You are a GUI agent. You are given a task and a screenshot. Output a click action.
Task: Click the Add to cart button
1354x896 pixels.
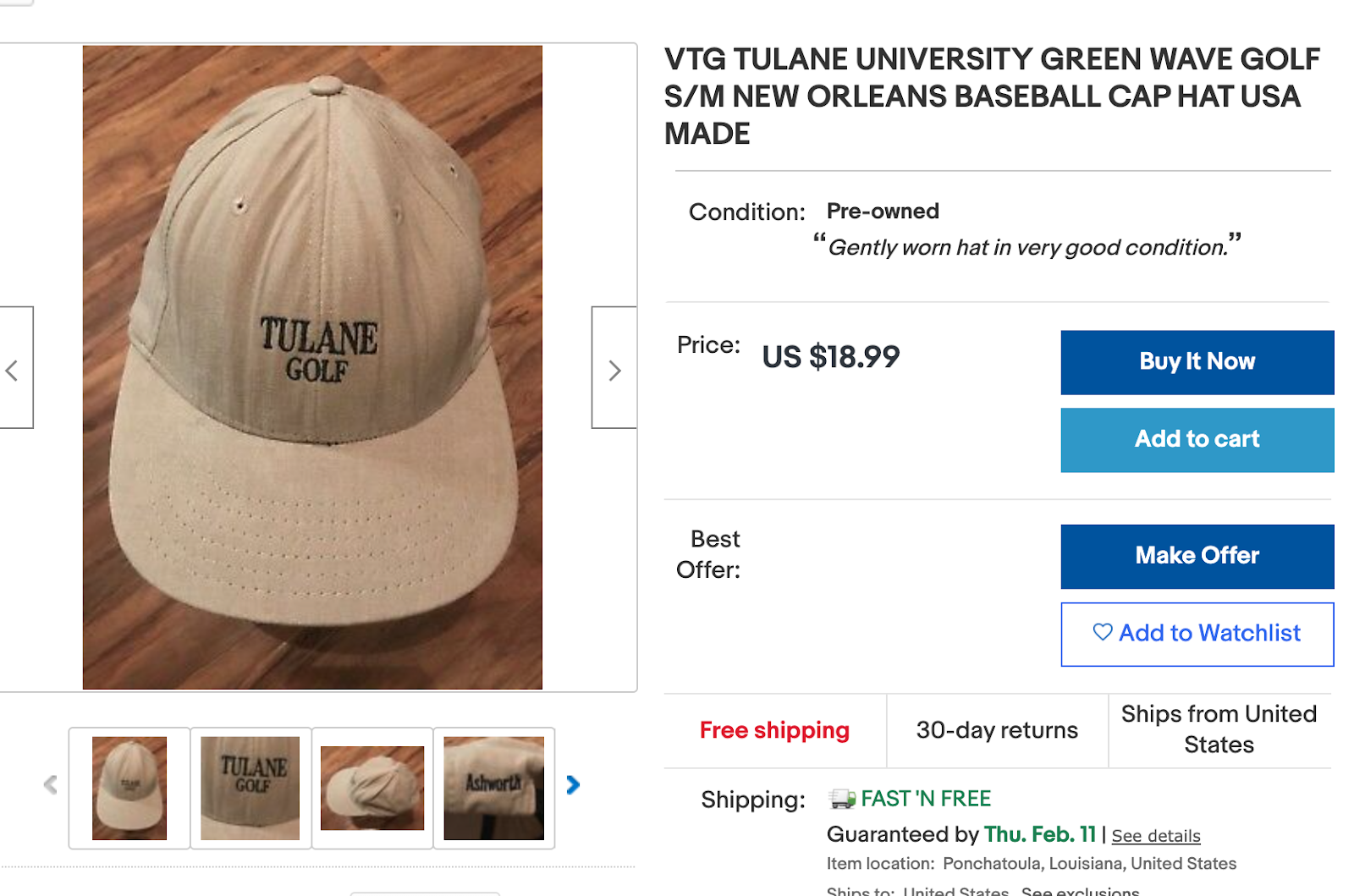(x=1197, y=440)
